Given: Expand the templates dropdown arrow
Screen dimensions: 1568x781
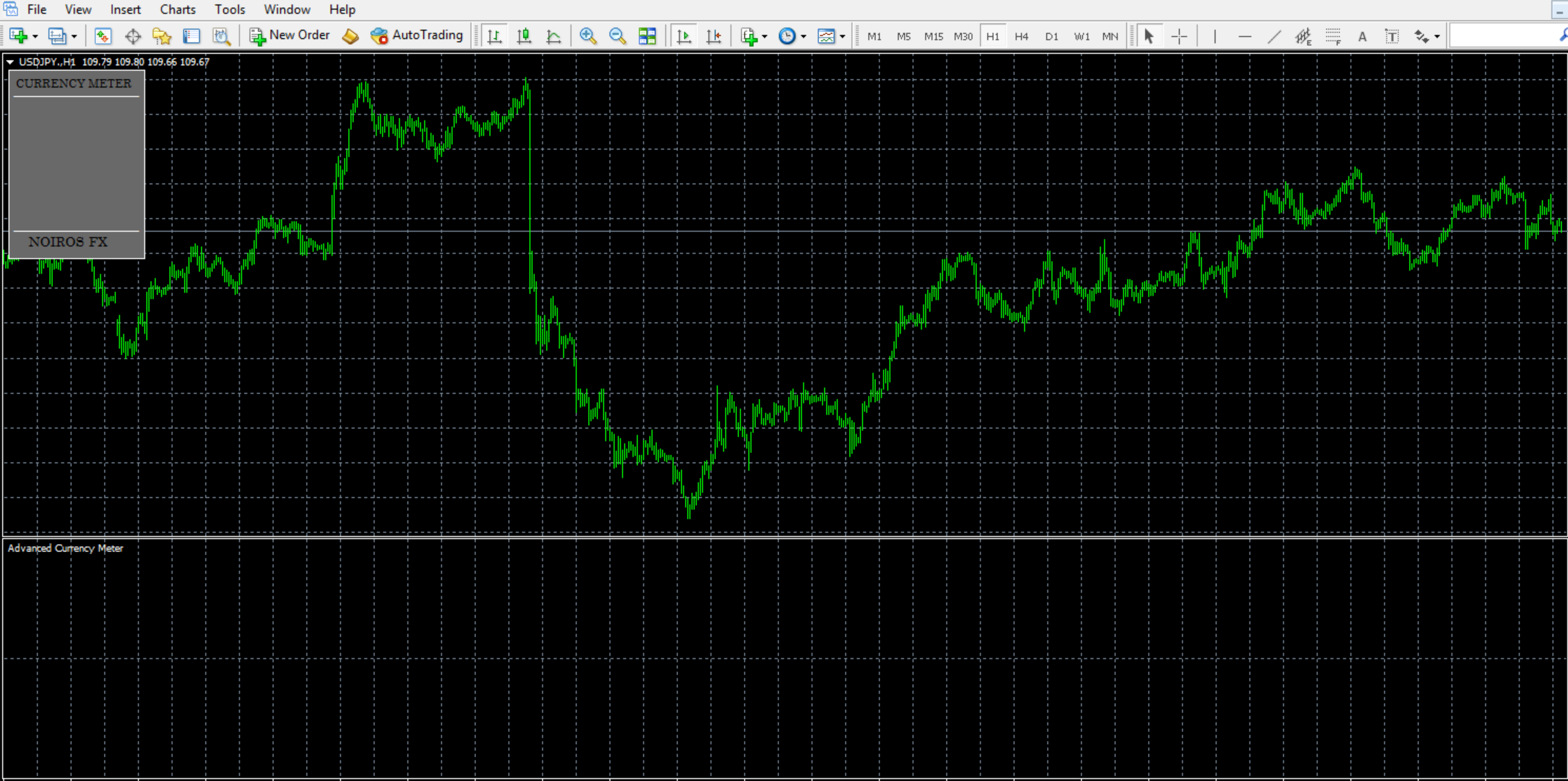Looking at the screenshot, I should [842, 37].
